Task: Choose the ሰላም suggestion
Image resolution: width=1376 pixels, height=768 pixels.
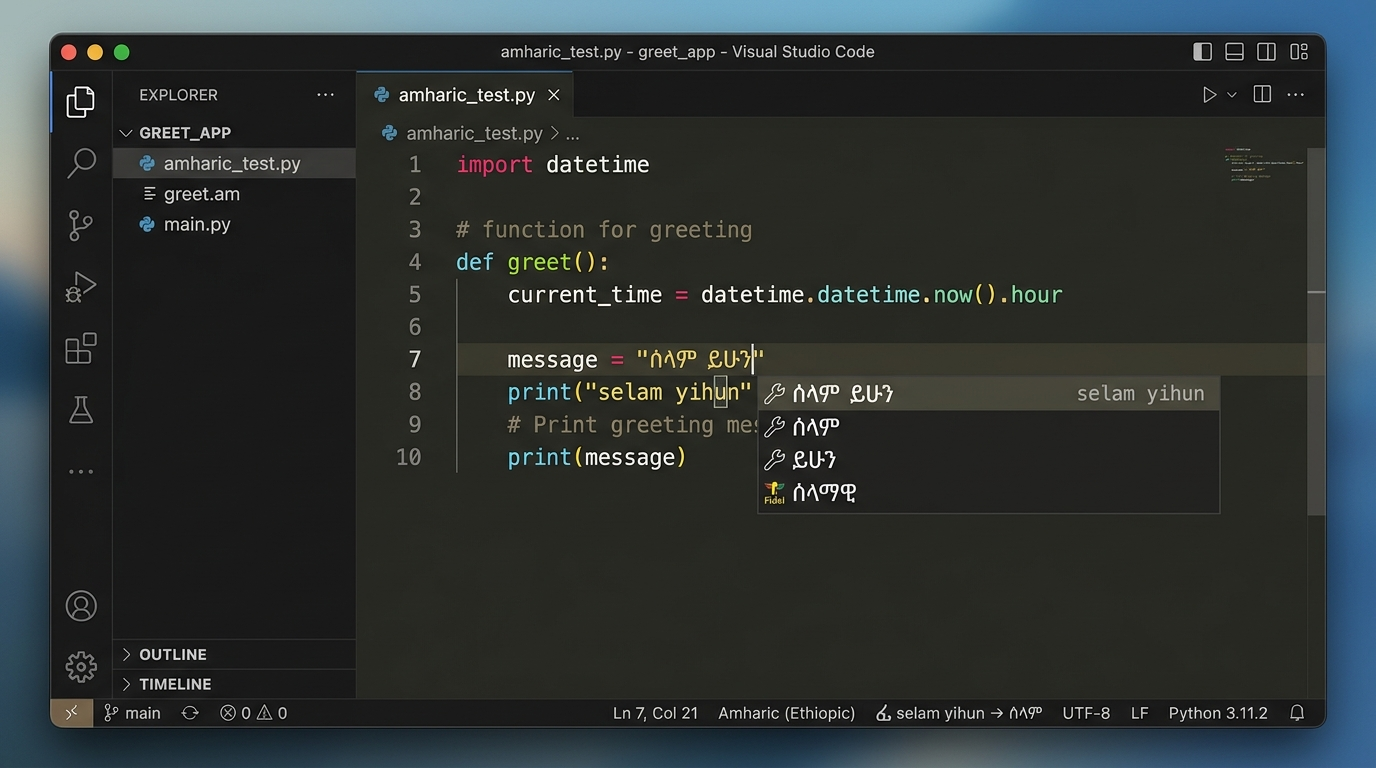Action: click(x=988, y=427)
